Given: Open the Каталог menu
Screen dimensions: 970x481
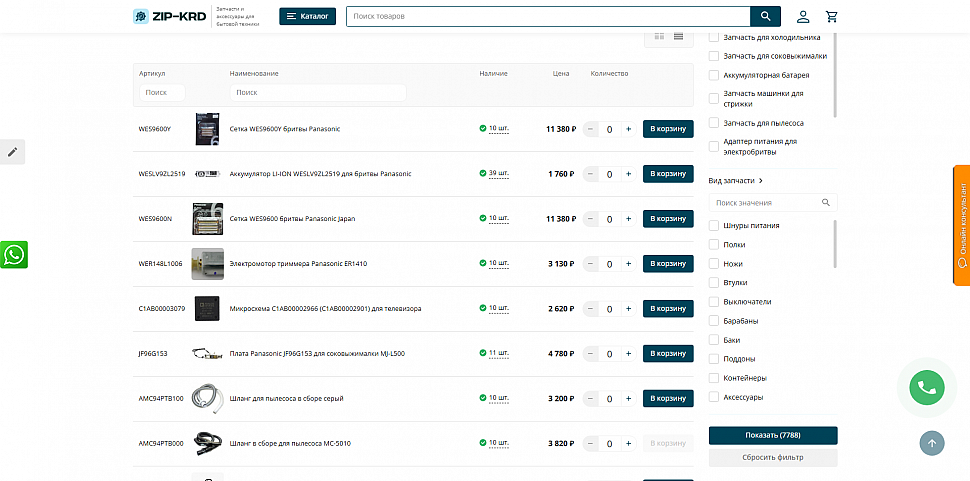Looking at the screenshot, I should click(307, 16).
